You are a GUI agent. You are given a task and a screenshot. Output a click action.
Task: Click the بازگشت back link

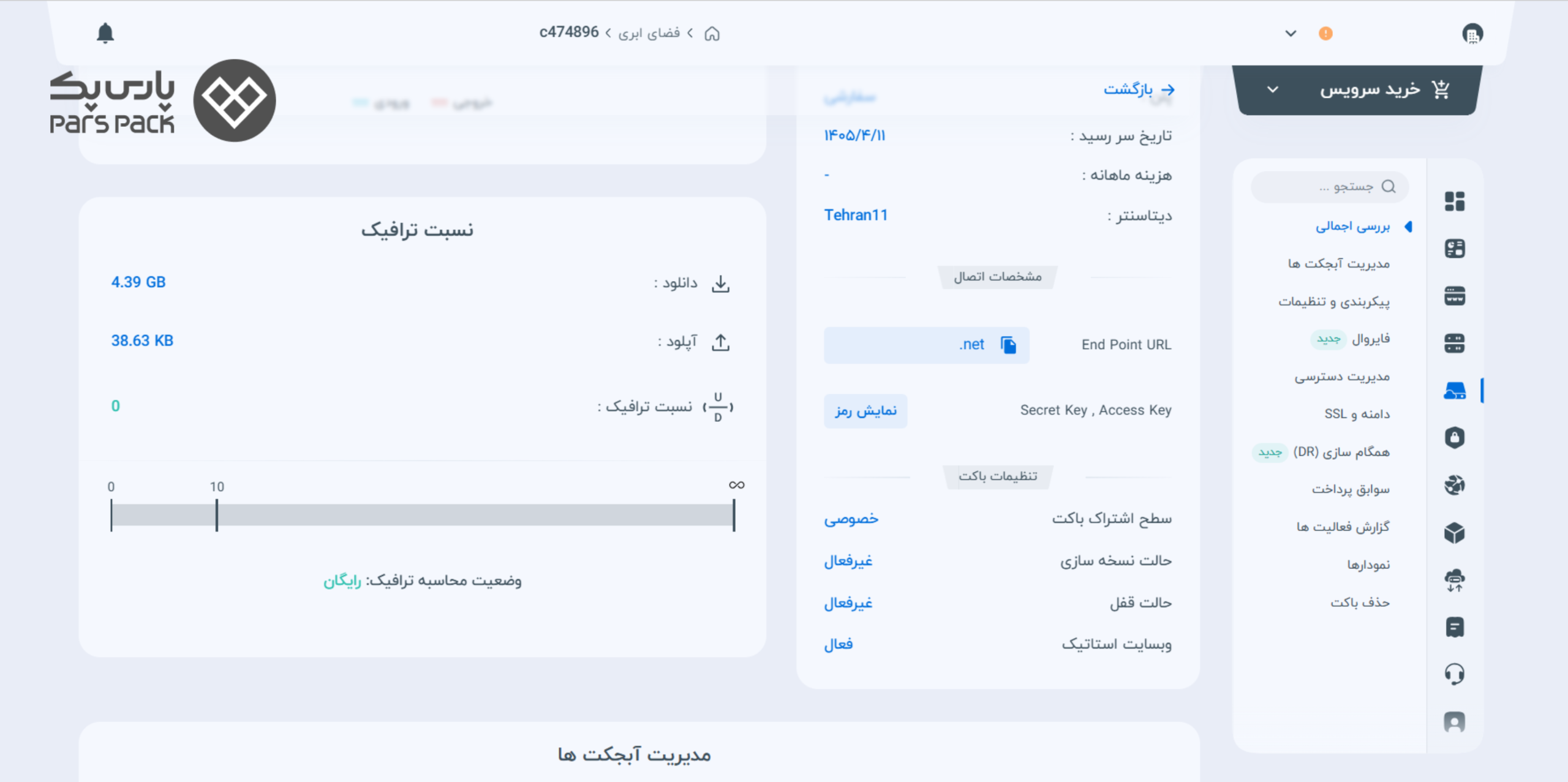pos(1139,89)
